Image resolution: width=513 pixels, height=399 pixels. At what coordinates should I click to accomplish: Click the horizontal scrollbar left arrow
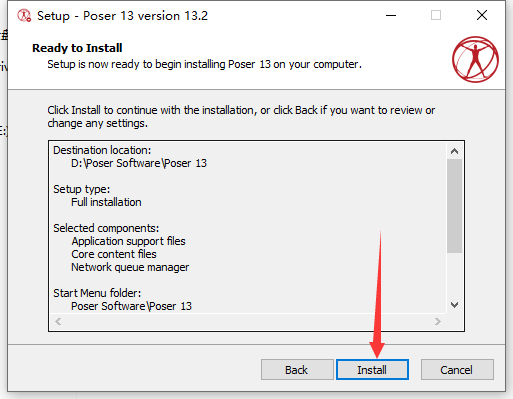(x=58, y=321)
